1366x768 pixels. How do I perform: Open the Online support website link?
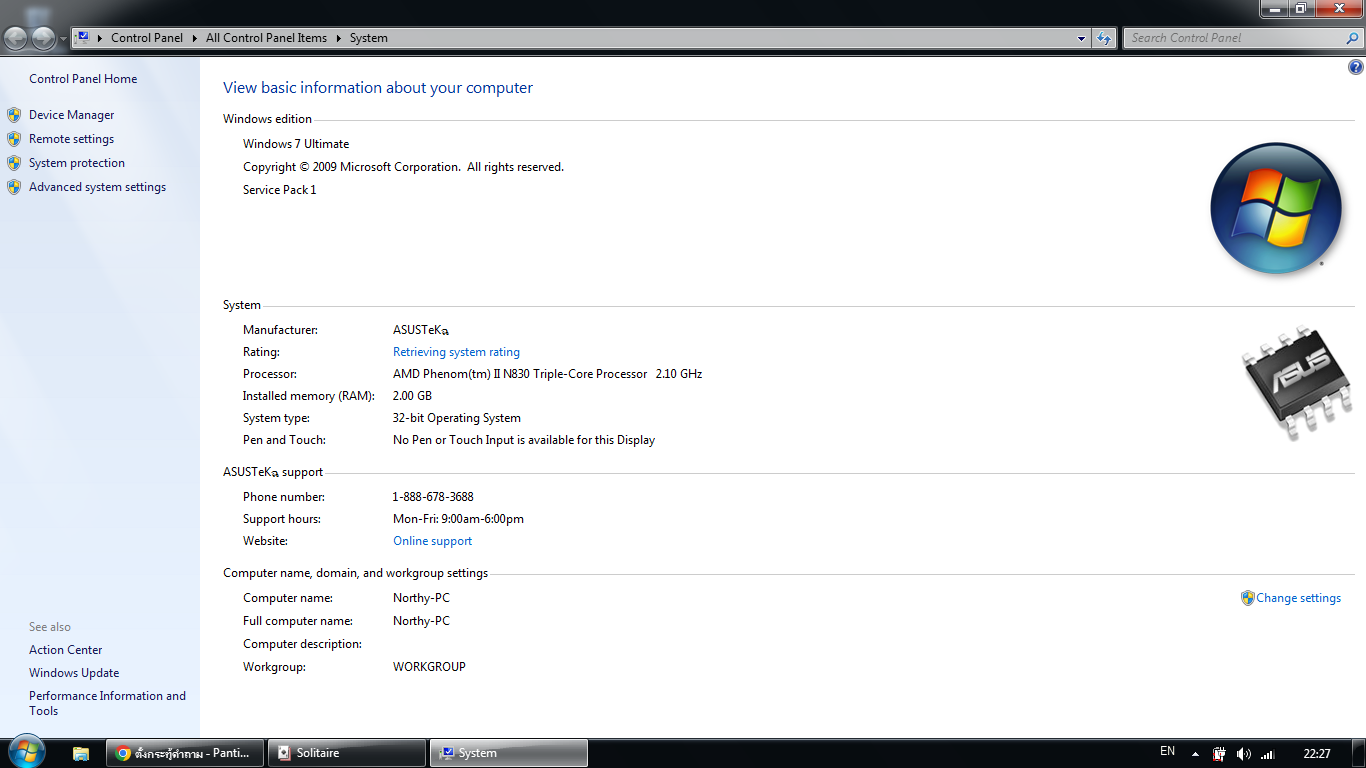point(432,541)
